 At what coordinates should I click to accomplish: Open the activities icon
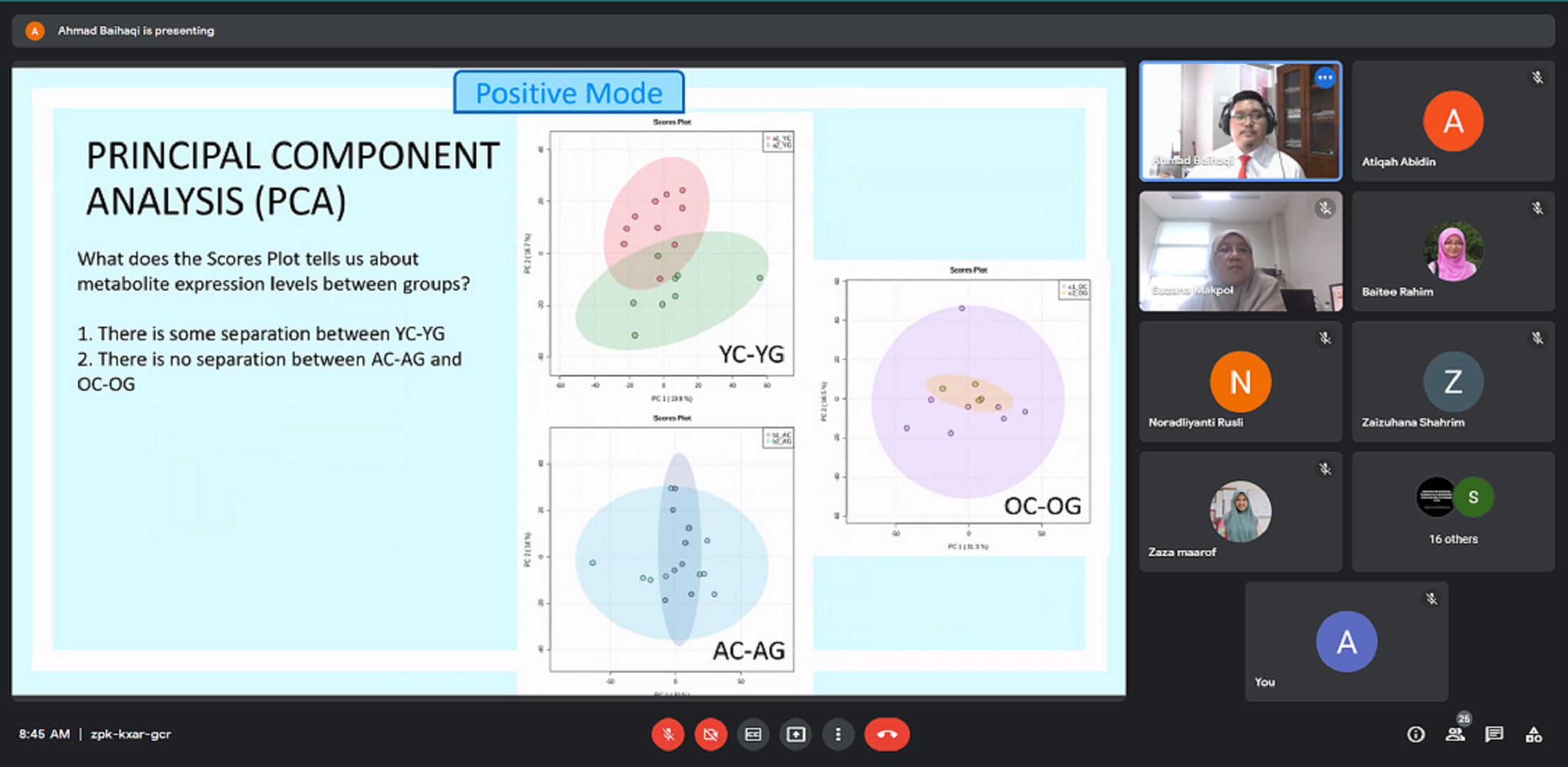coord(1533,734)
